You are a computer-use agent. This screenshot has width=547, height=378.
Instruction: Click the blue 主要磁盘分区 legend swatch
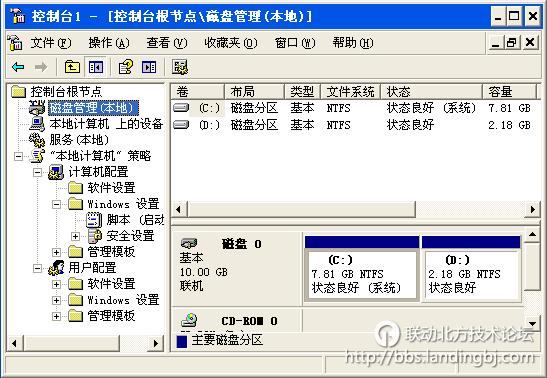182,341
